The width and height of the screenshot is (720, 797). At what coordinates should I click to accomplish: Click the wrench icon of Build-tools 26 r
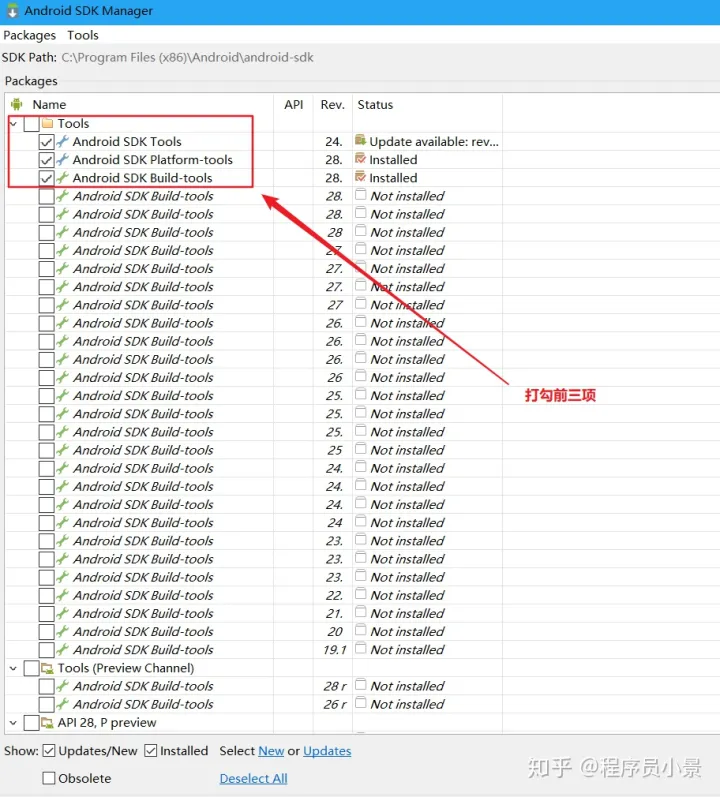click(x=62, y=704)
